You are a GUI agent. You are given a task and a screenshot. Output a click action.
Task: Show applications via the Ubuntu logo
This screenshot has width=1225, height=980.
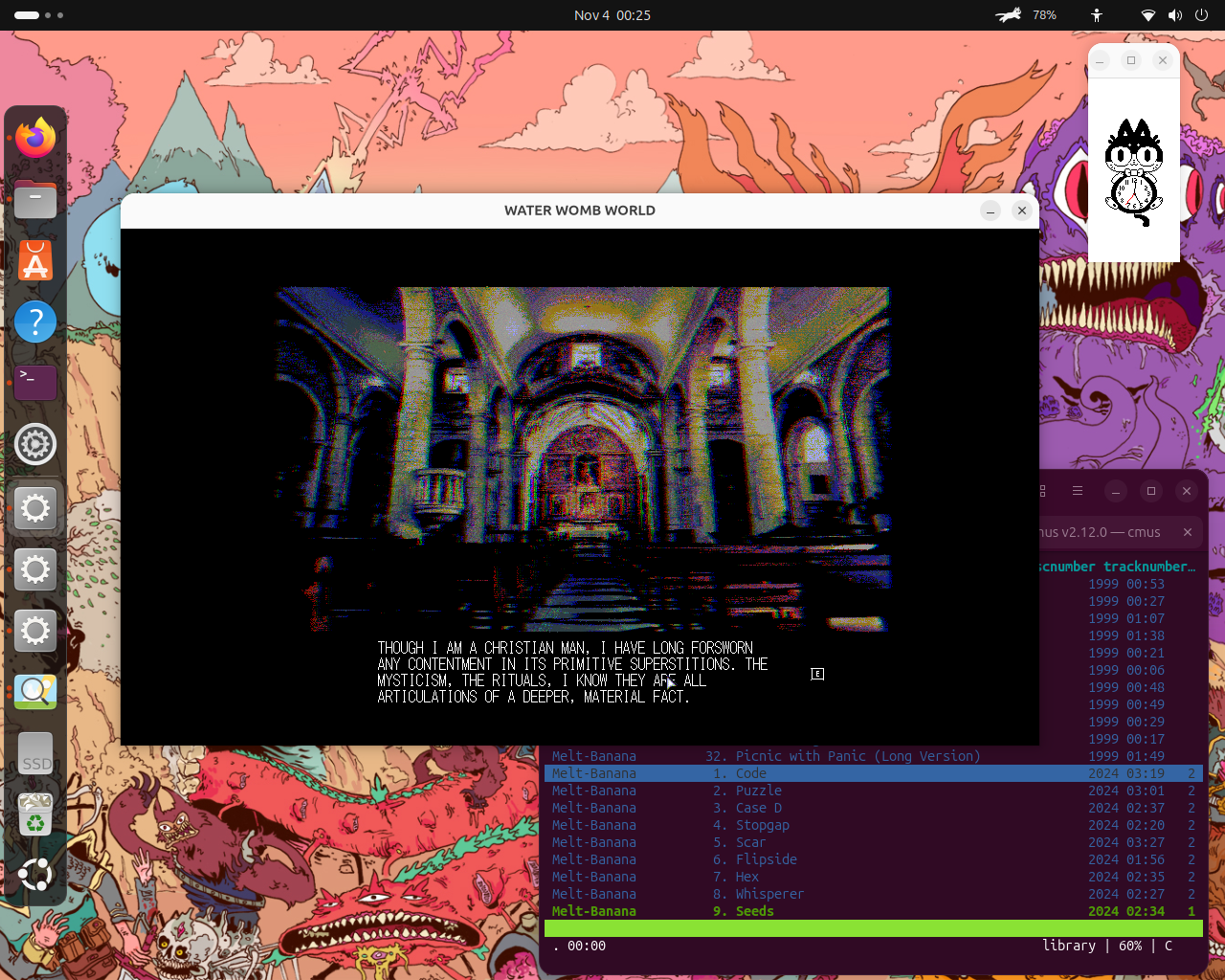pyautogui.click(x=35, y=875)
